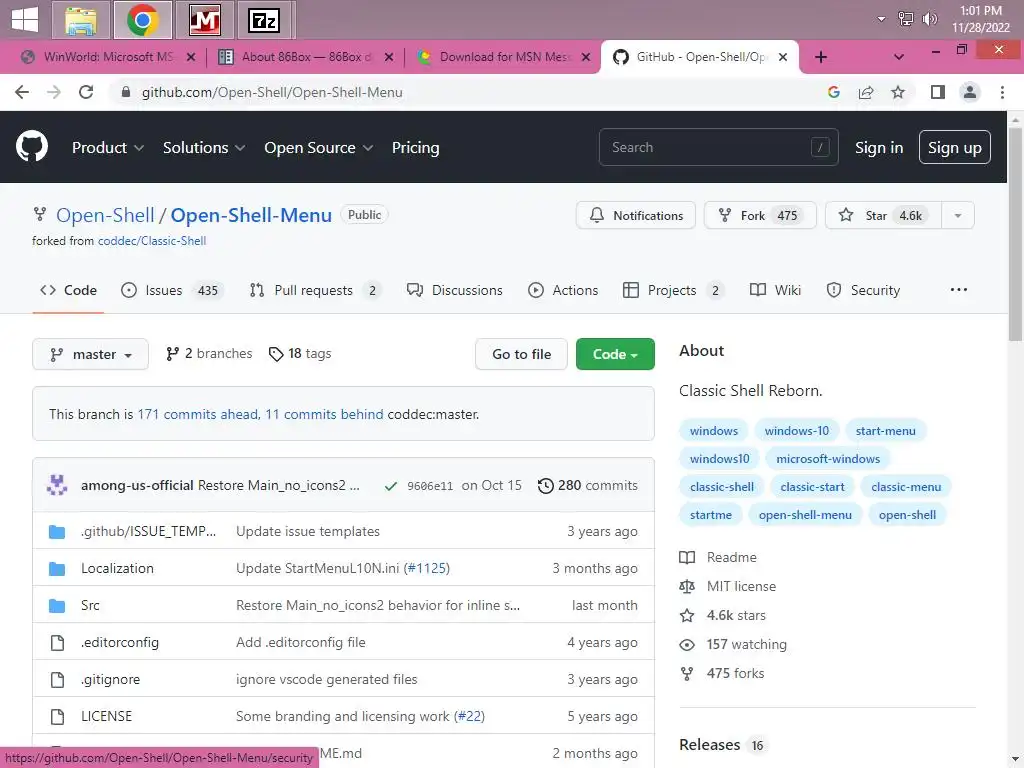The width and height of the screenshot is (1024, 768).
Task: Open Malwarebytes taskbar icon
Action: (x=204, y=20)
